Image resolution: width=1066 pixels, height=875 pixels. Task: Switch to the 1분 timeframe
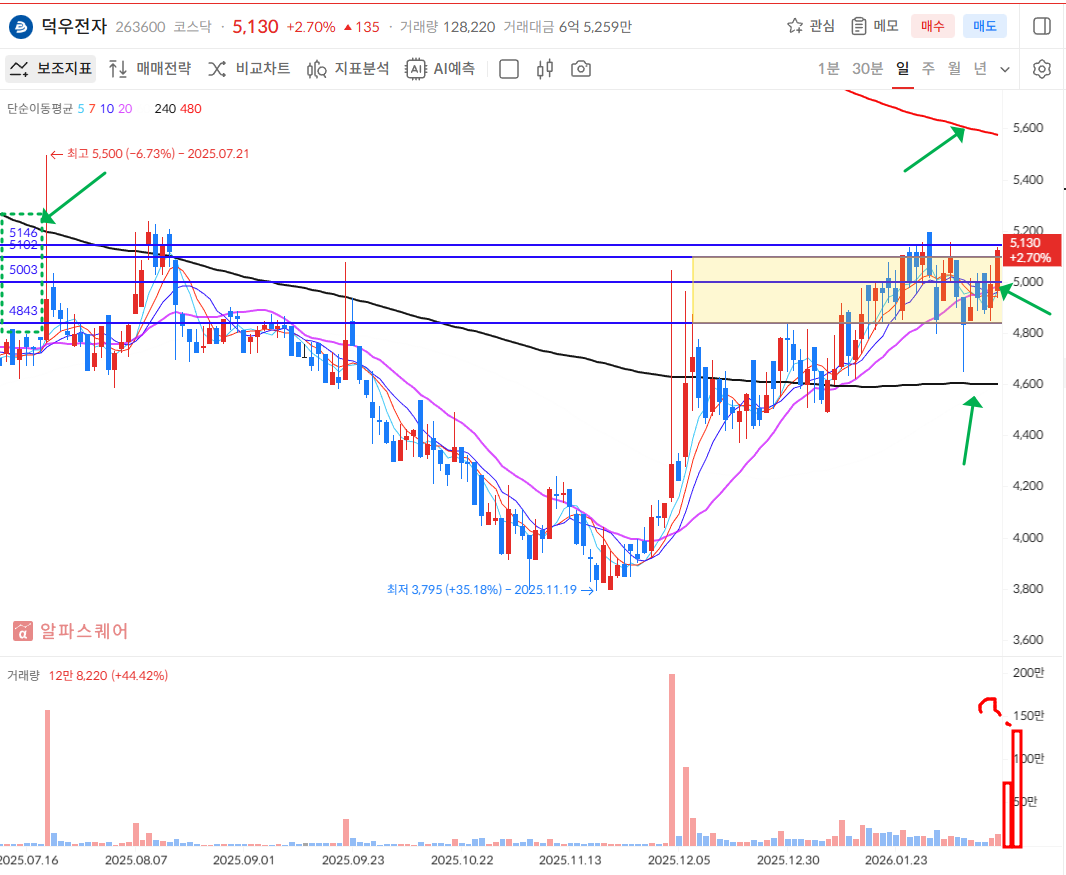[x=828, y=69]
